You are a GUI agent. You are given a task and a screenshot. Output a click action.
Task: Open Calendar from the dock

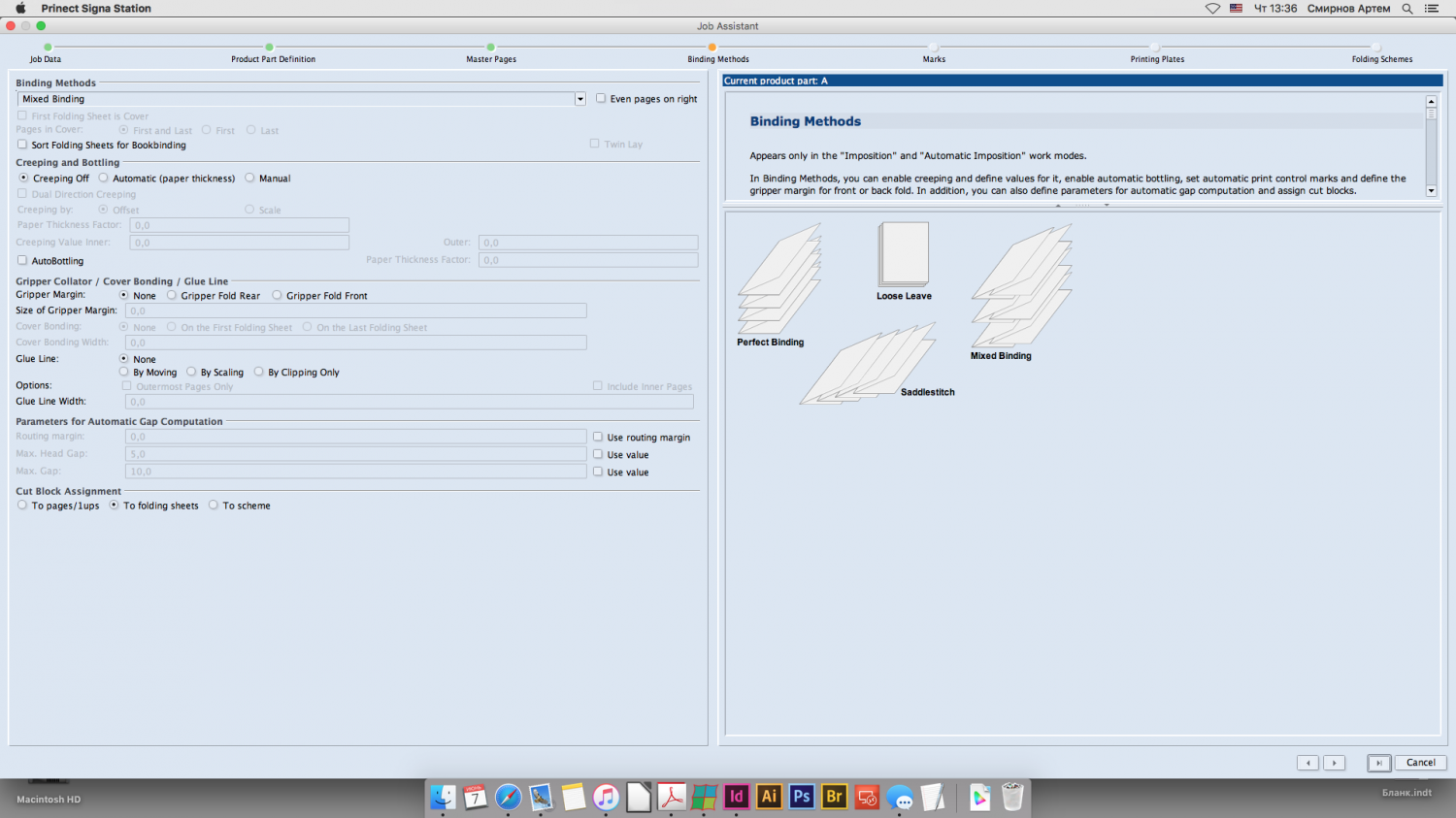[x=475, y=797]
